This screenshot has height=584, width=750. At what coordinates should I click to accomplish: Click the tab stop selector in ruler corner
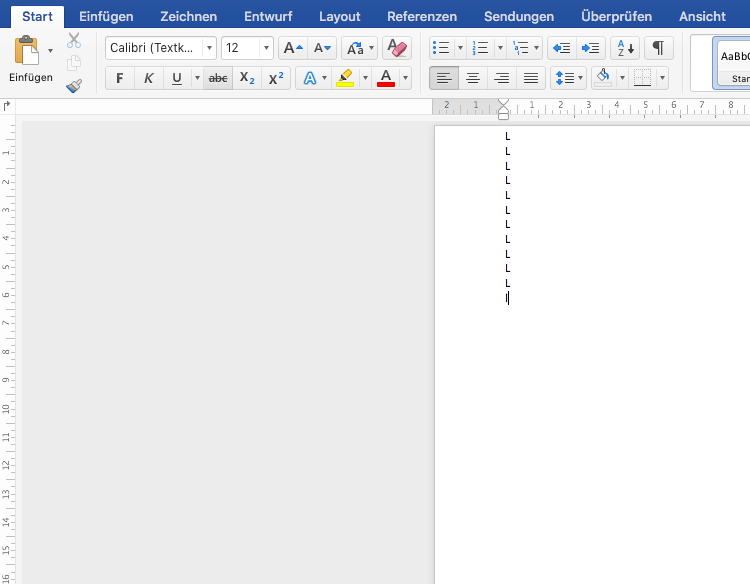pyautogui.click(x=7, y=106)
